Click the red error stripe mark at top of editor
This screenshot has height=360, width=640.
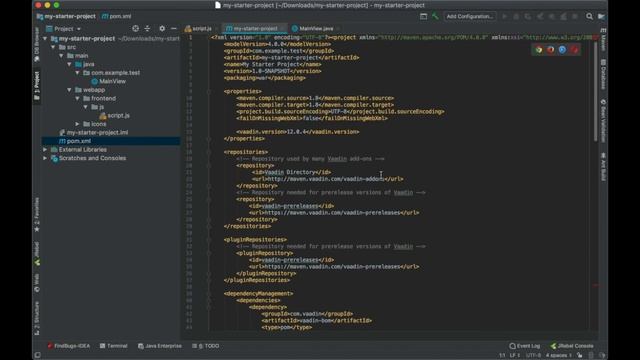pyautogui.click(x=596, y=37)
